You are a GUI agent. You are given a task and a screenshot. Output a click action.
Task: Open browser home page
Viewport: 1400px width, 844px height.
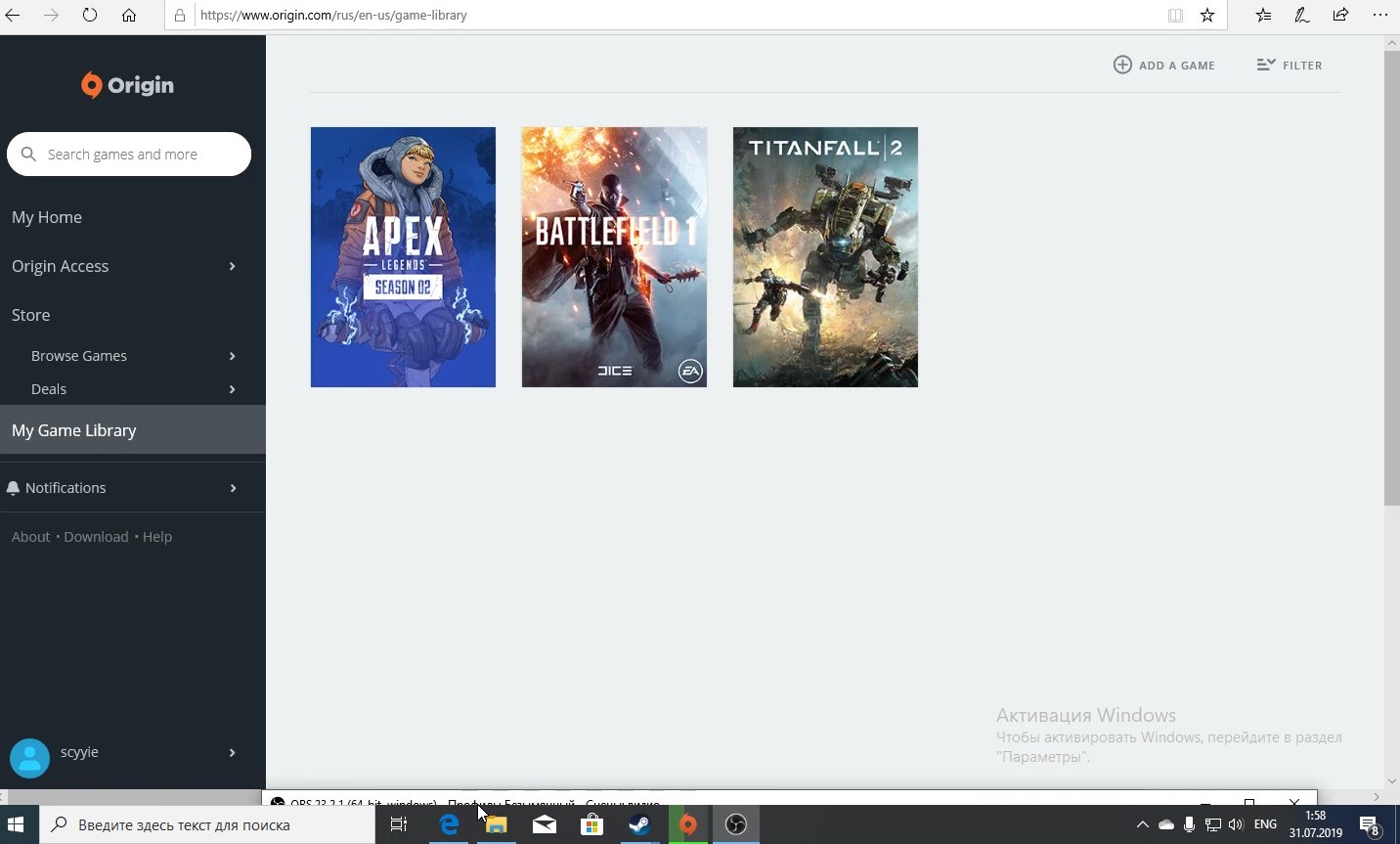[129, 15]
